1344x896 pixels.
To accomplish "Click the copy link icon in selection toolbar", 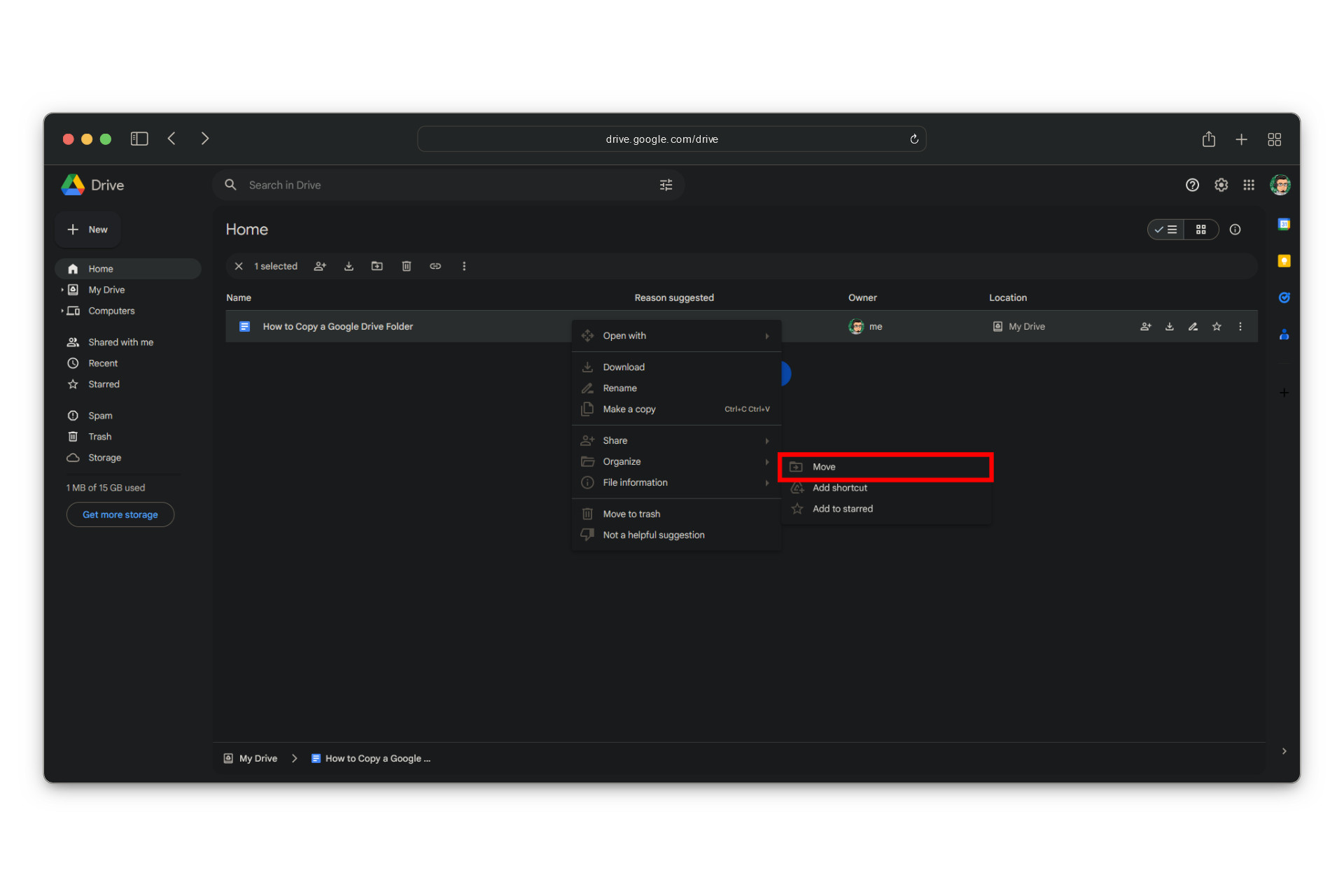I will tap(435, 266).
